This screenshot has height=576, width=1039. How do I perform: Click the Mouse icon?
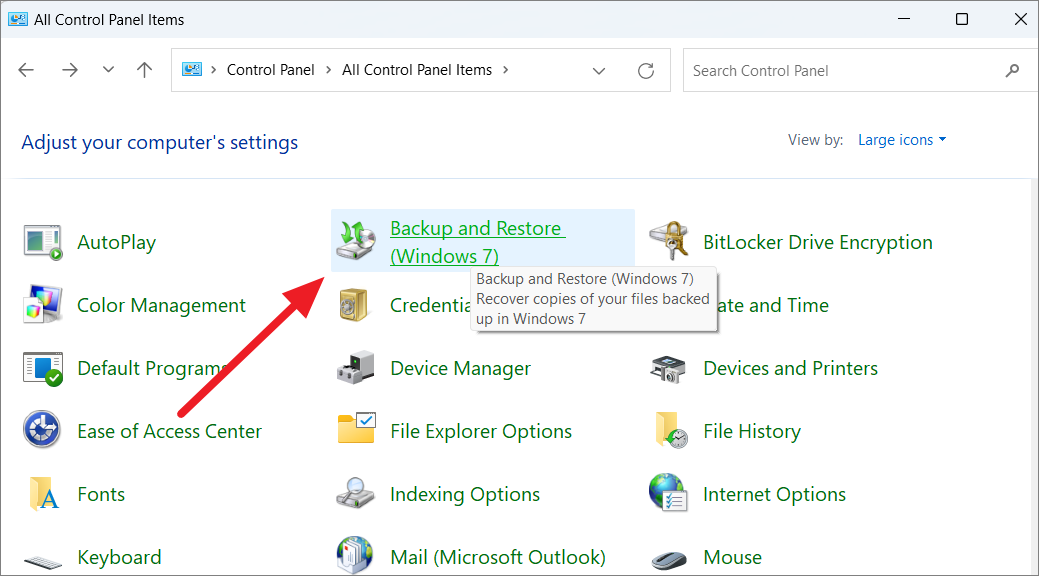point(669,561)
